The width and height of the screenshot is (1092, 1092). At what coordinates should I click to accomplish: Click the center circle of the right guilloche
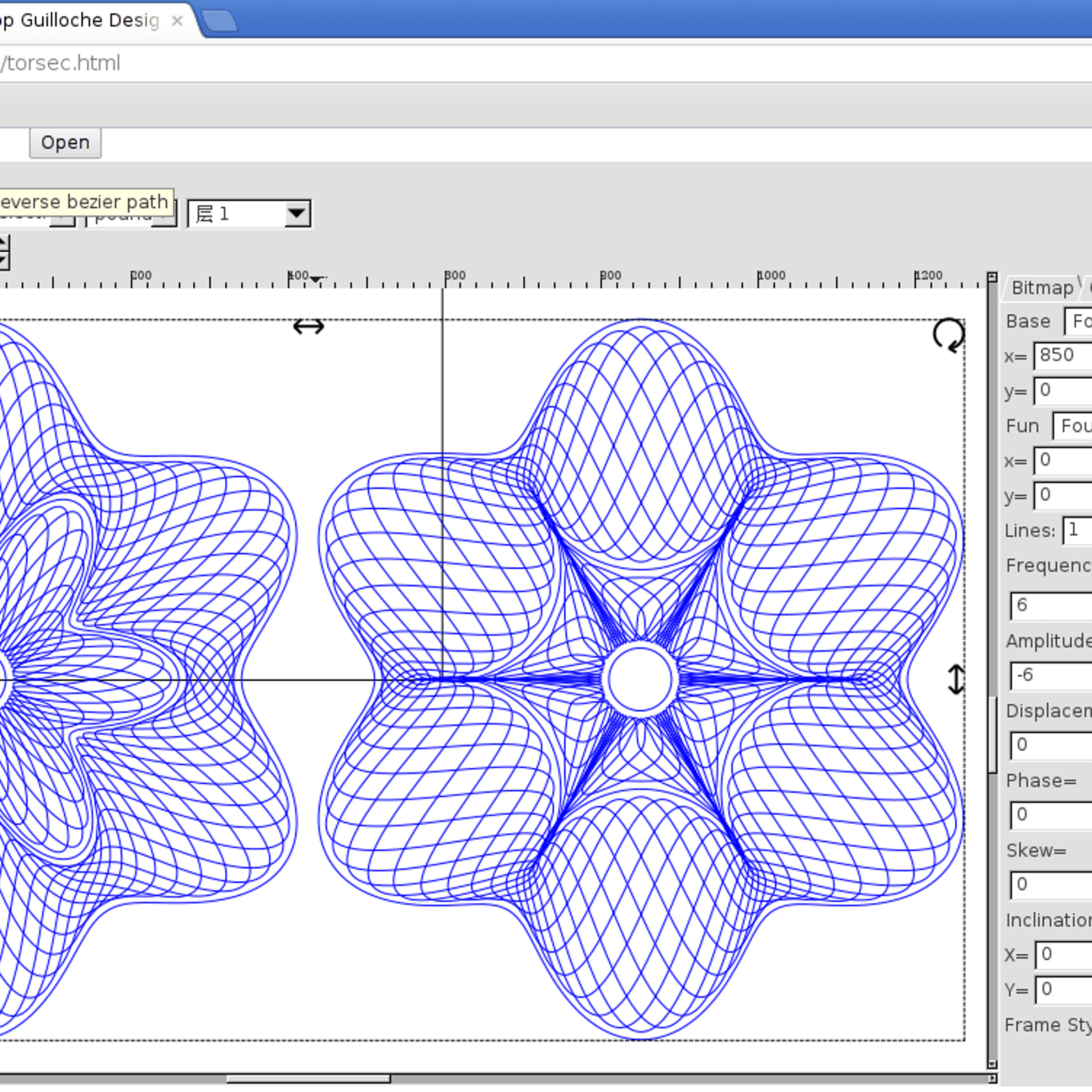tap(640, 679)
